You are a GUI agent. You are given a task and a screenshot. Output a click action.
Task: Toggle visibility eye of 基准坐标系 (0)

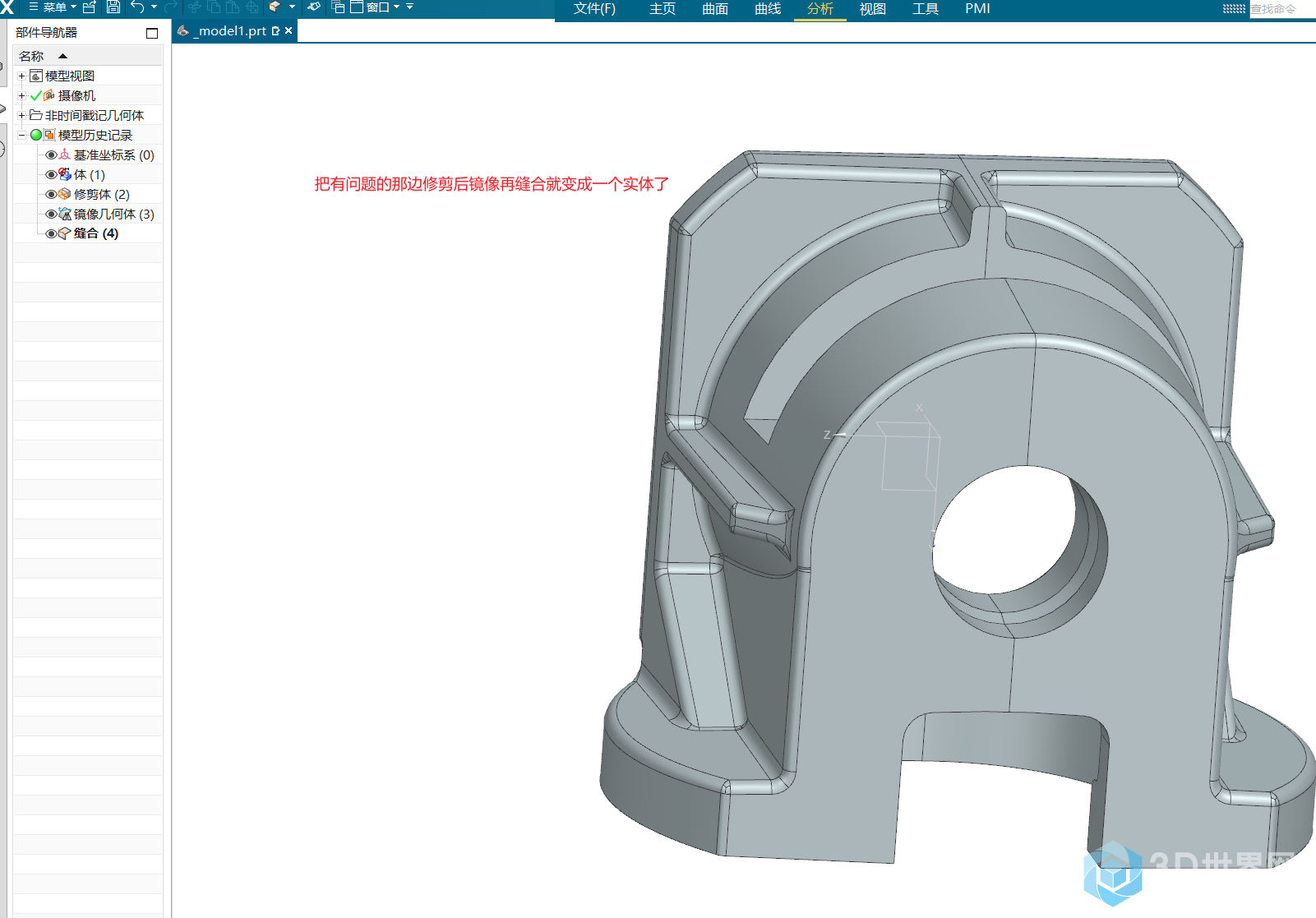tap(51, 155)
